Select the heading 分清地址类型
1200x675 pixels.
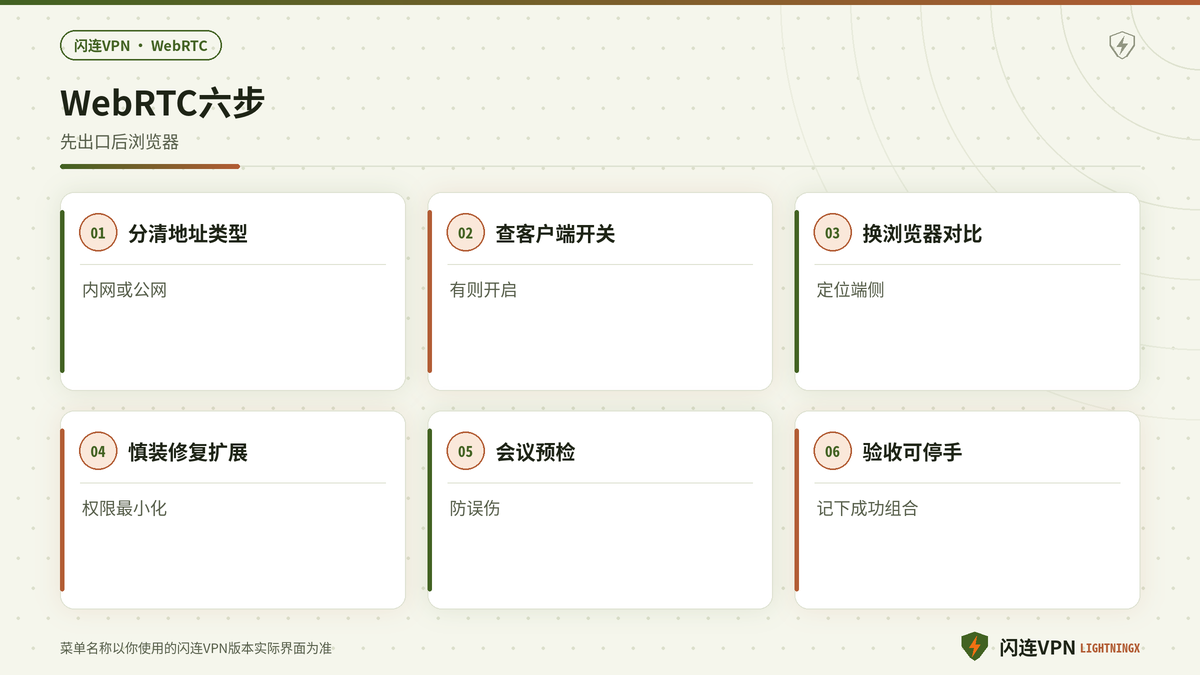(188, 233)
